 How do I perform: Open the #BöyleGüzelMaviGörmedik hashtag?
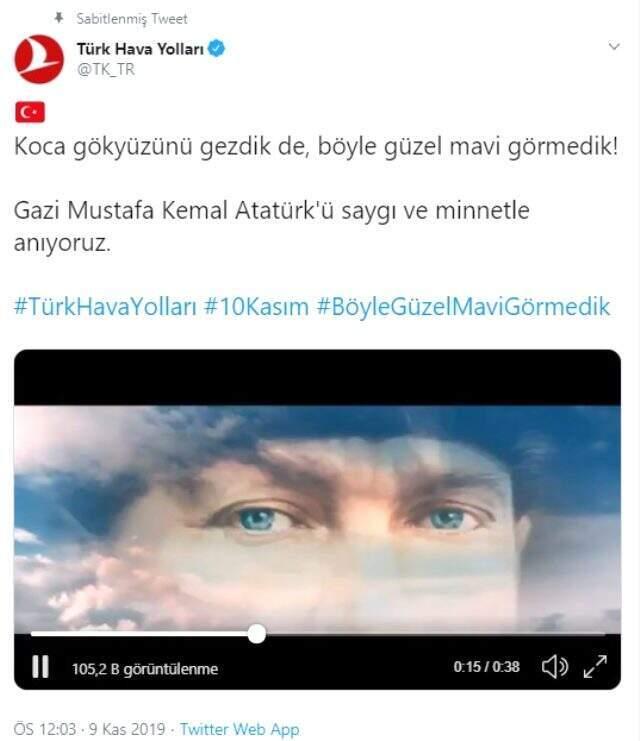point(464,307)
